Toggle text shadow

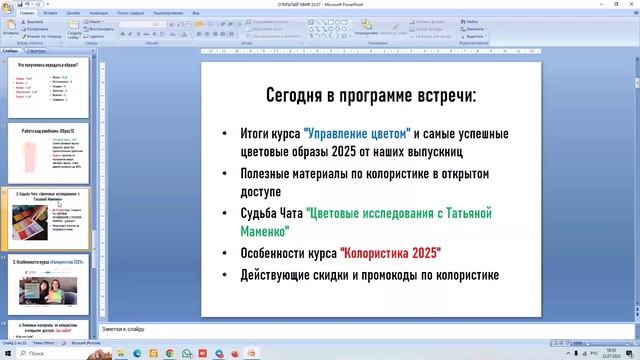(154, 34)
